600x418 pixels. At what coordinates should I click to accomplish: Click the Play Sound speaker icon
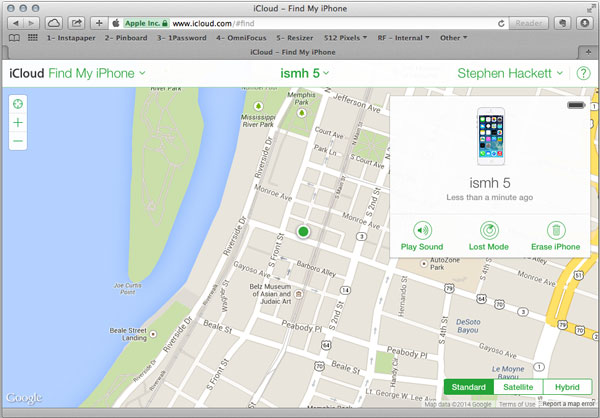422,230
